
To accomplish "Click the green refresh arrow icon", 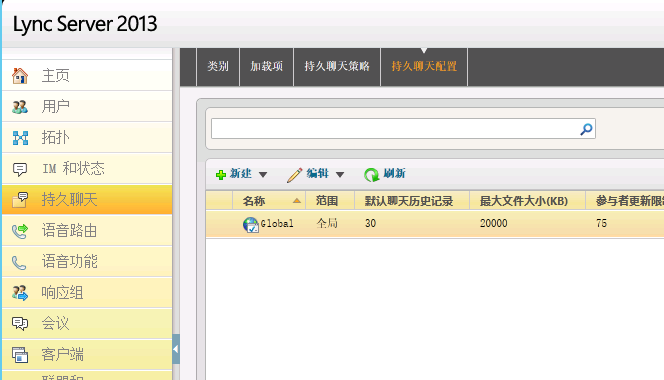I will 371,175.
